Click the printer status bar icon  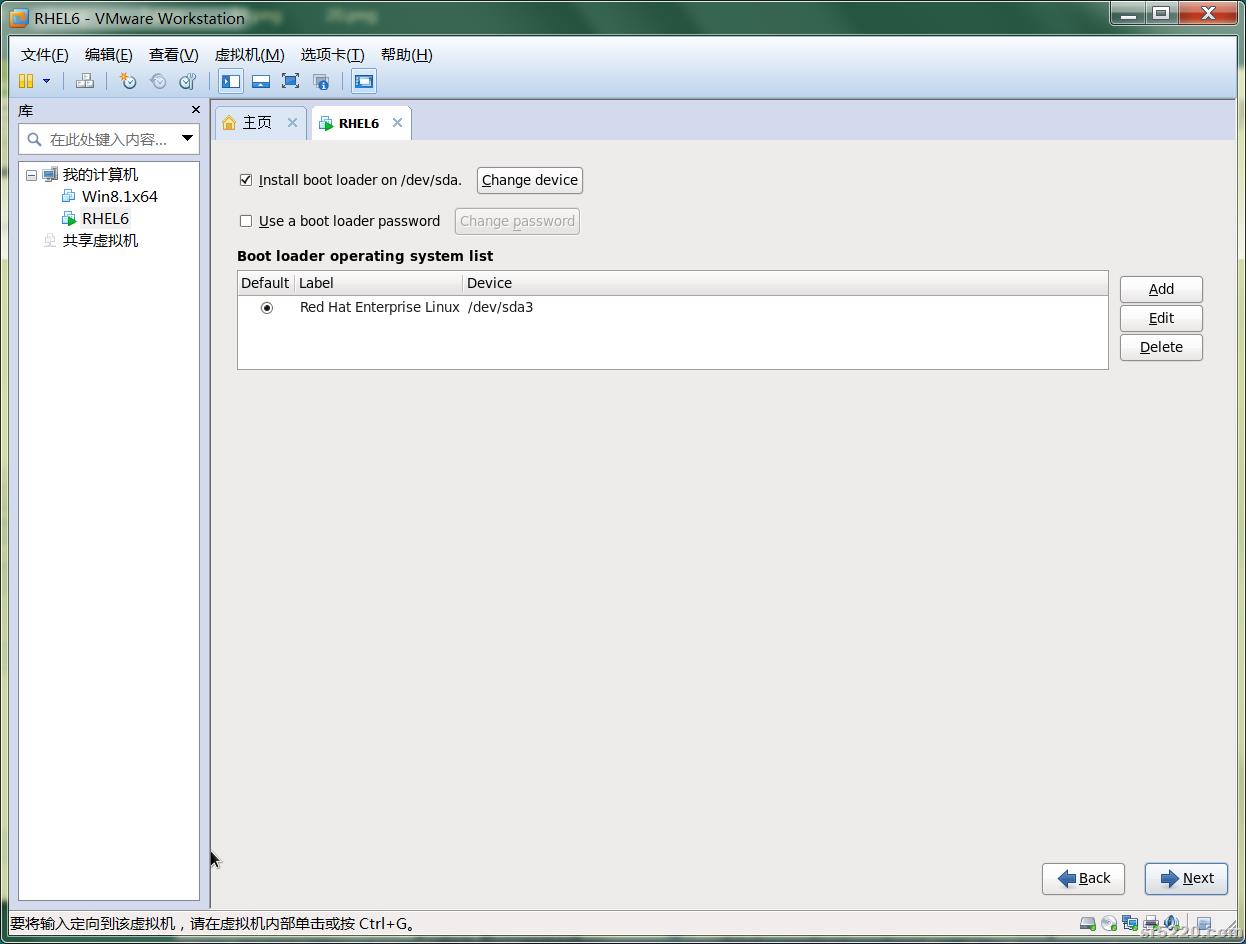1151,924
